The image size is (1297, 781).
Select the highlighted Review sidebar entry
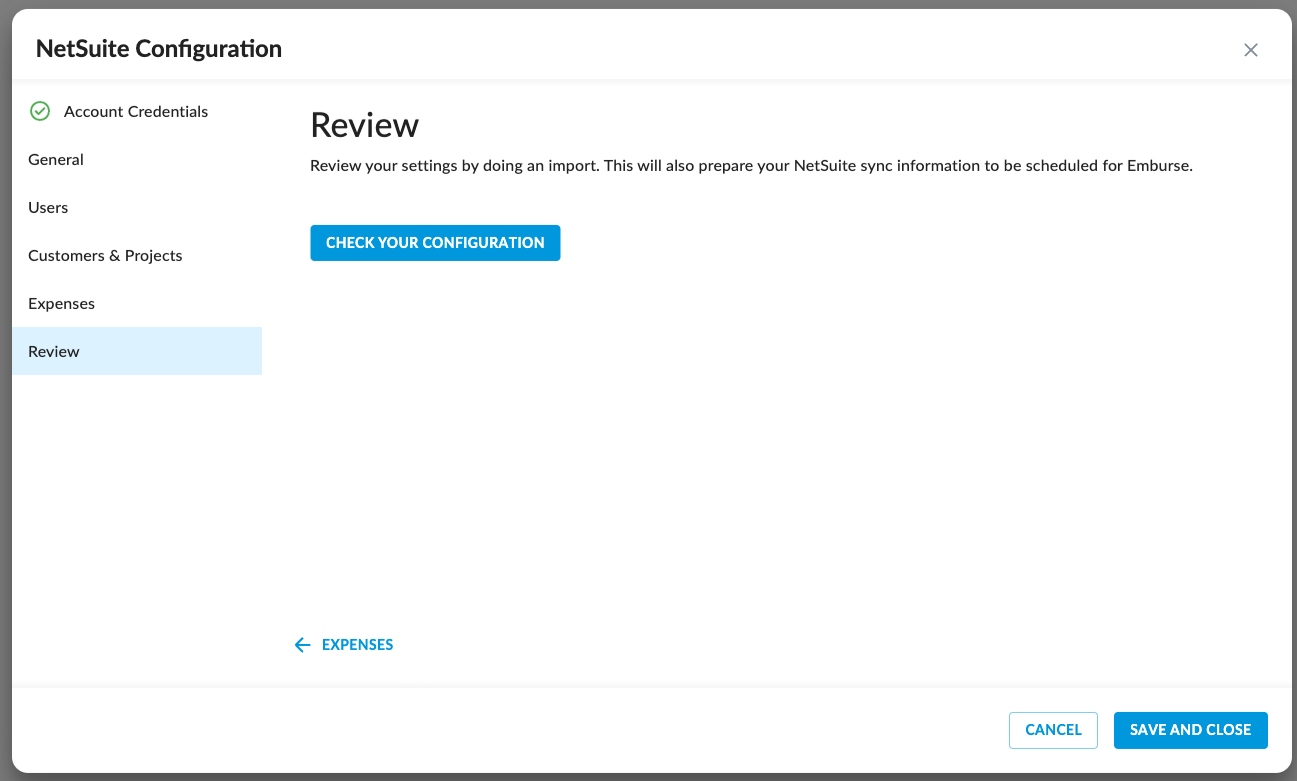click(x=54, y=351)
